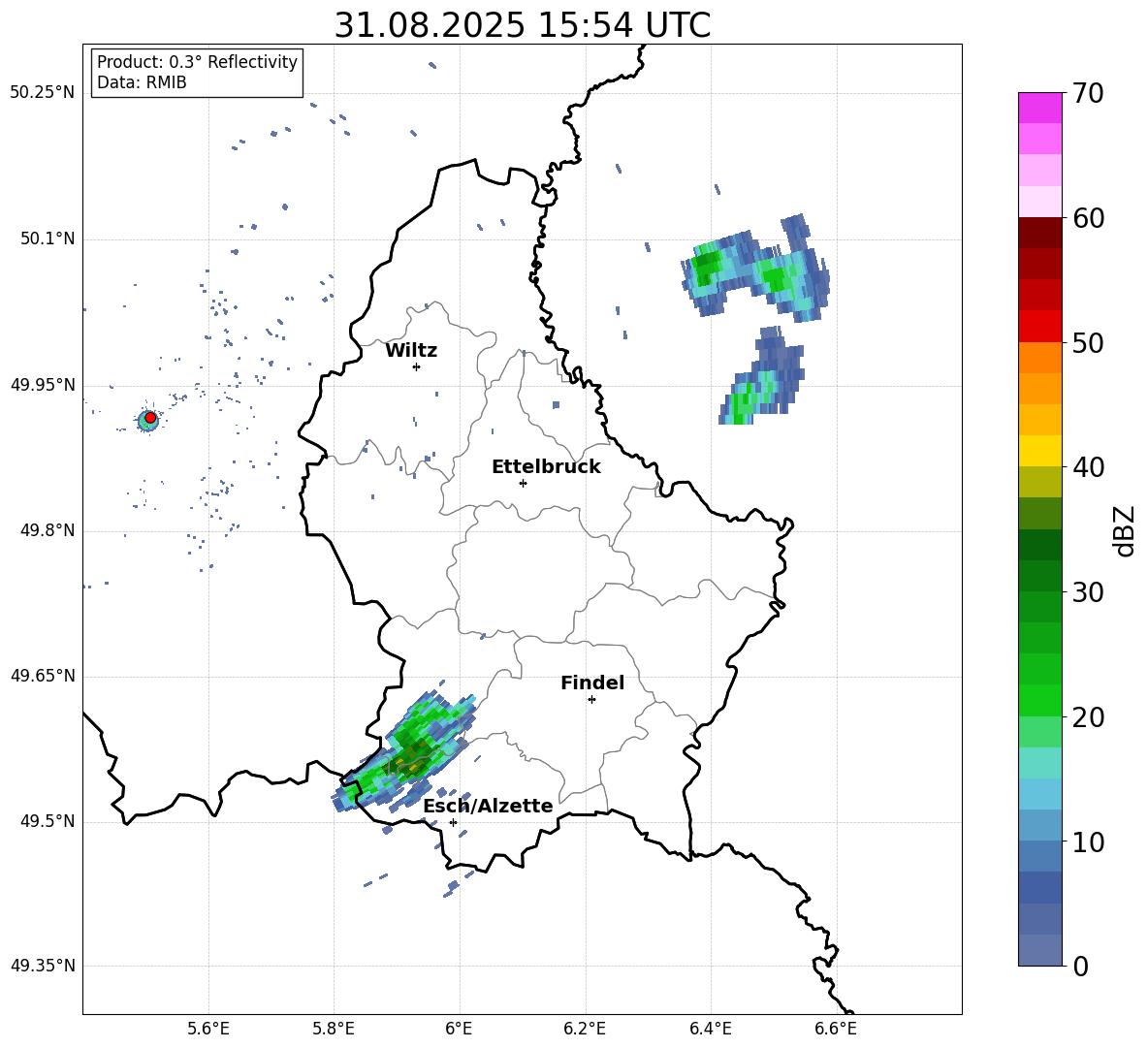
Task: Click the 'Data: RMIB' label
Action: [142, 82]
